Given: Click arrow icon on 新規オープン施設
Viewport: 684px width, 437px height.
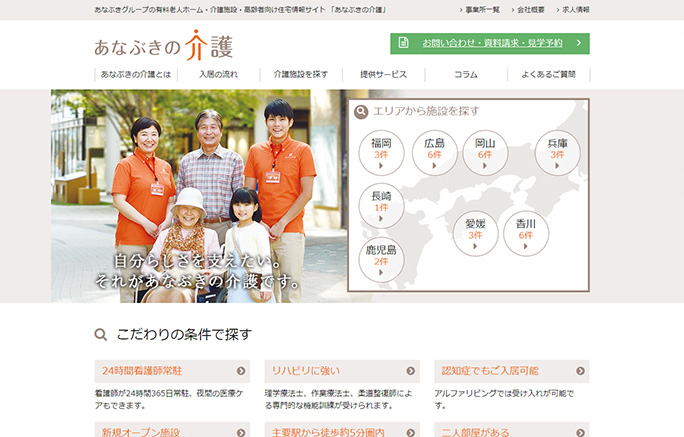Looking at the screenshot, I should [242, 433].
